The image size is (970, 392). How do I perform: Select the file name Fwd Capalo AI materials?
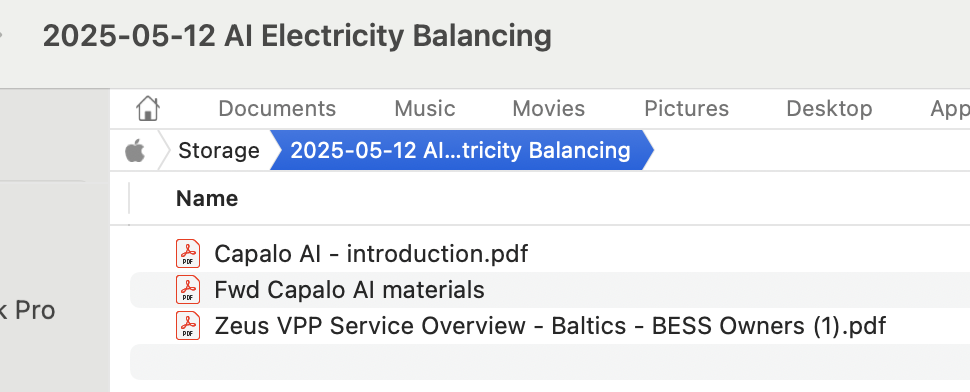pyautogui.click(x=350, y=289)
